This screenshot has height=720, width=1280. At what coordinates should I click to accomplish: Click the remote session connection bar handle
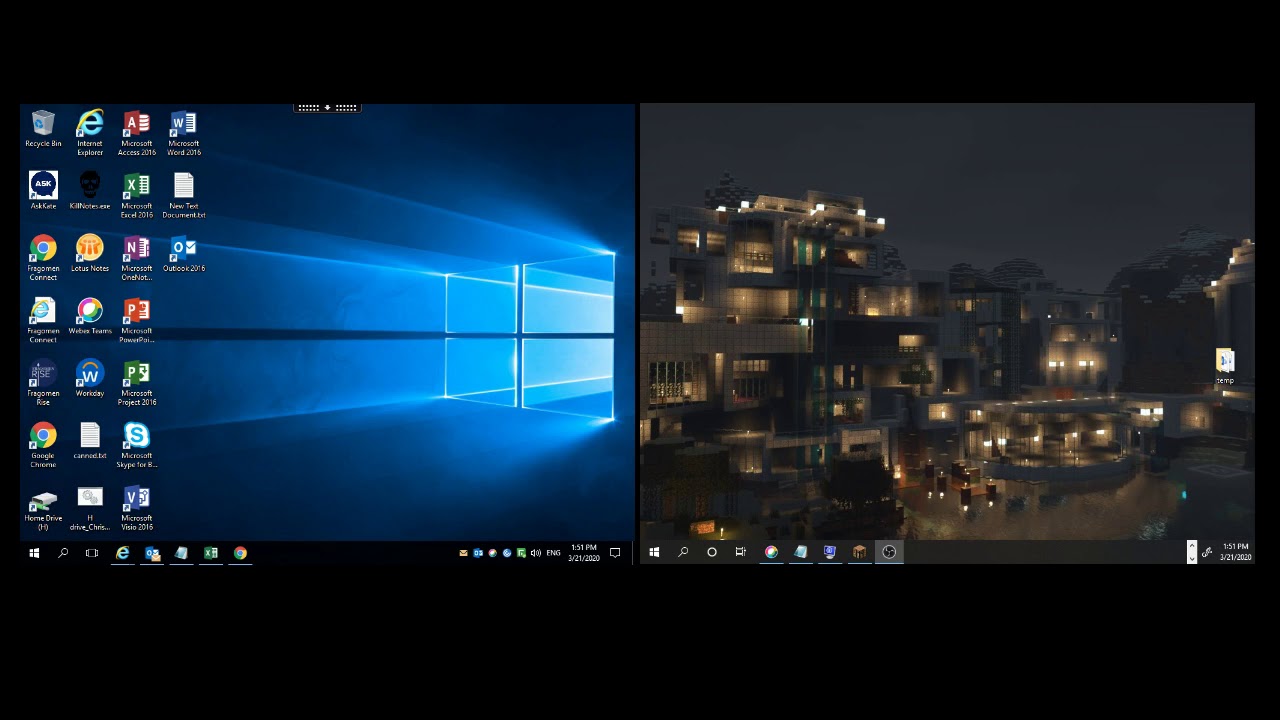point(327,107)
